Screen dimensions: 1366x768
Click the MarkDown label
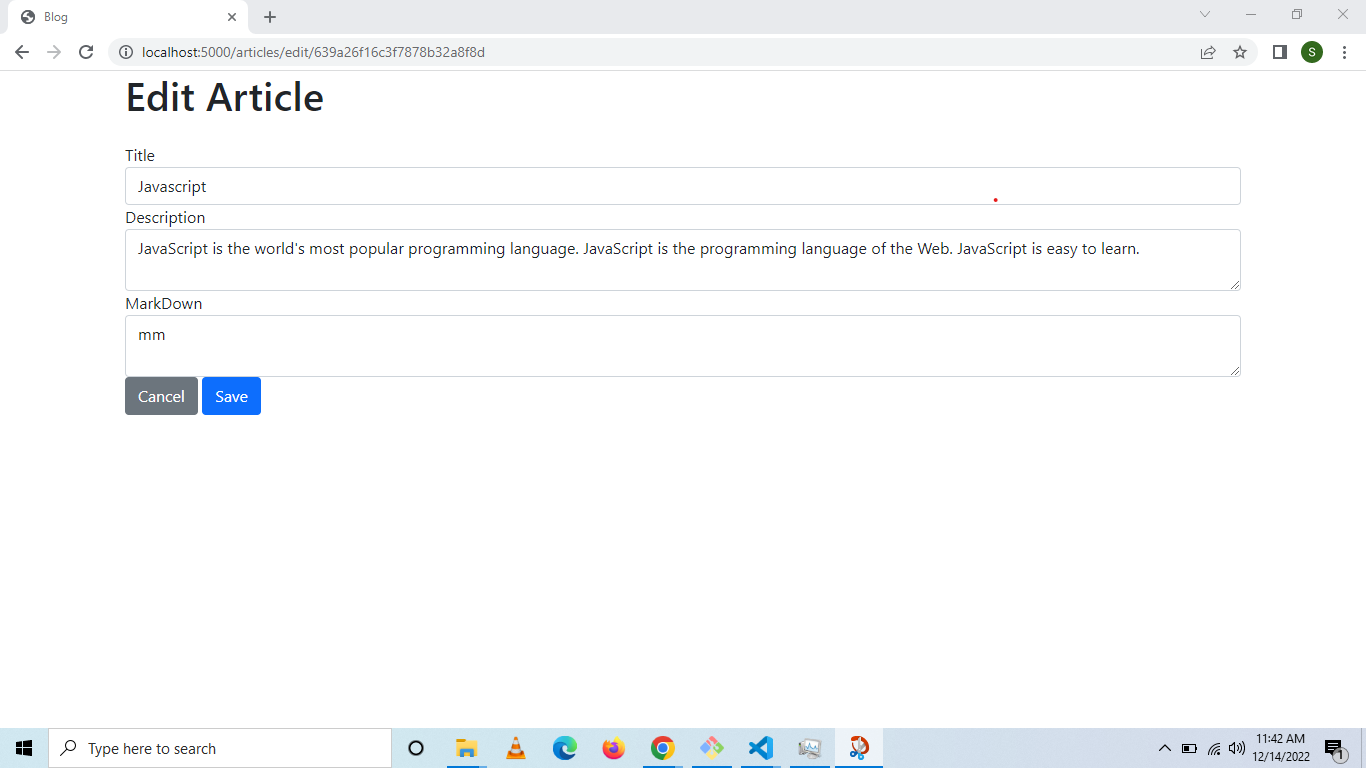[x=164, y=303]
